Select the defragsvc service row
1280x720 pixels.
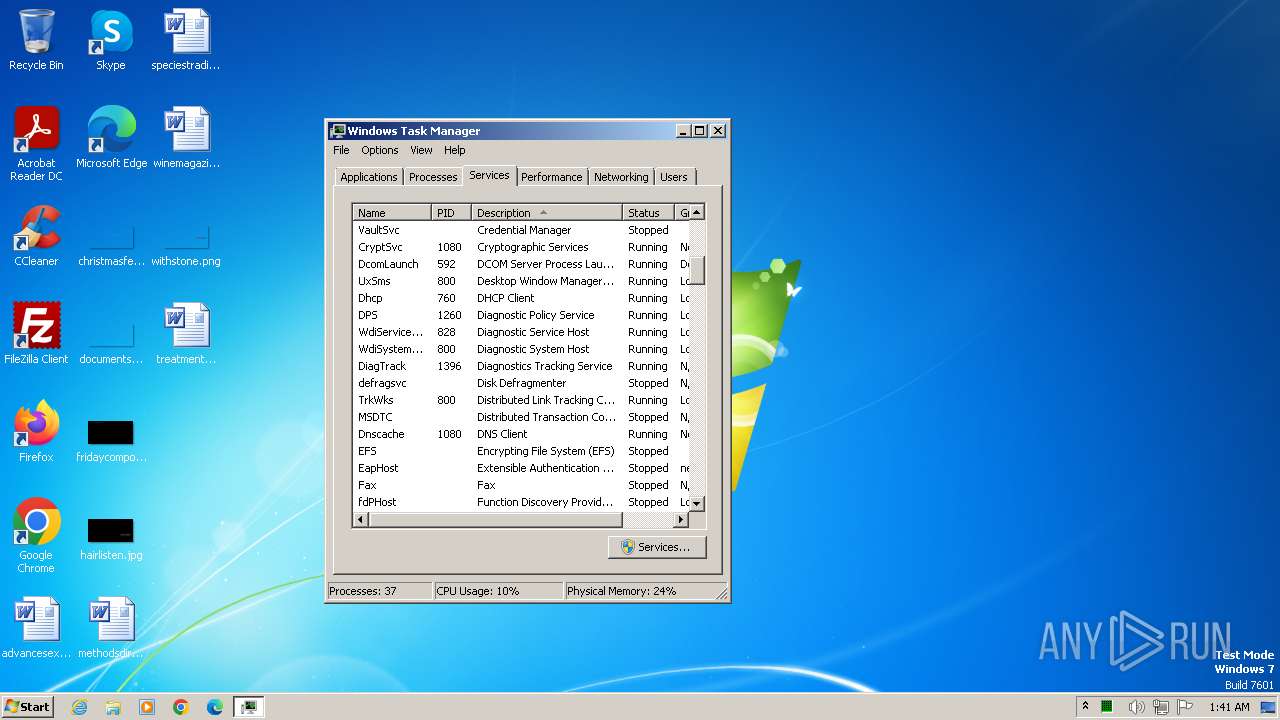coord(521,383)
